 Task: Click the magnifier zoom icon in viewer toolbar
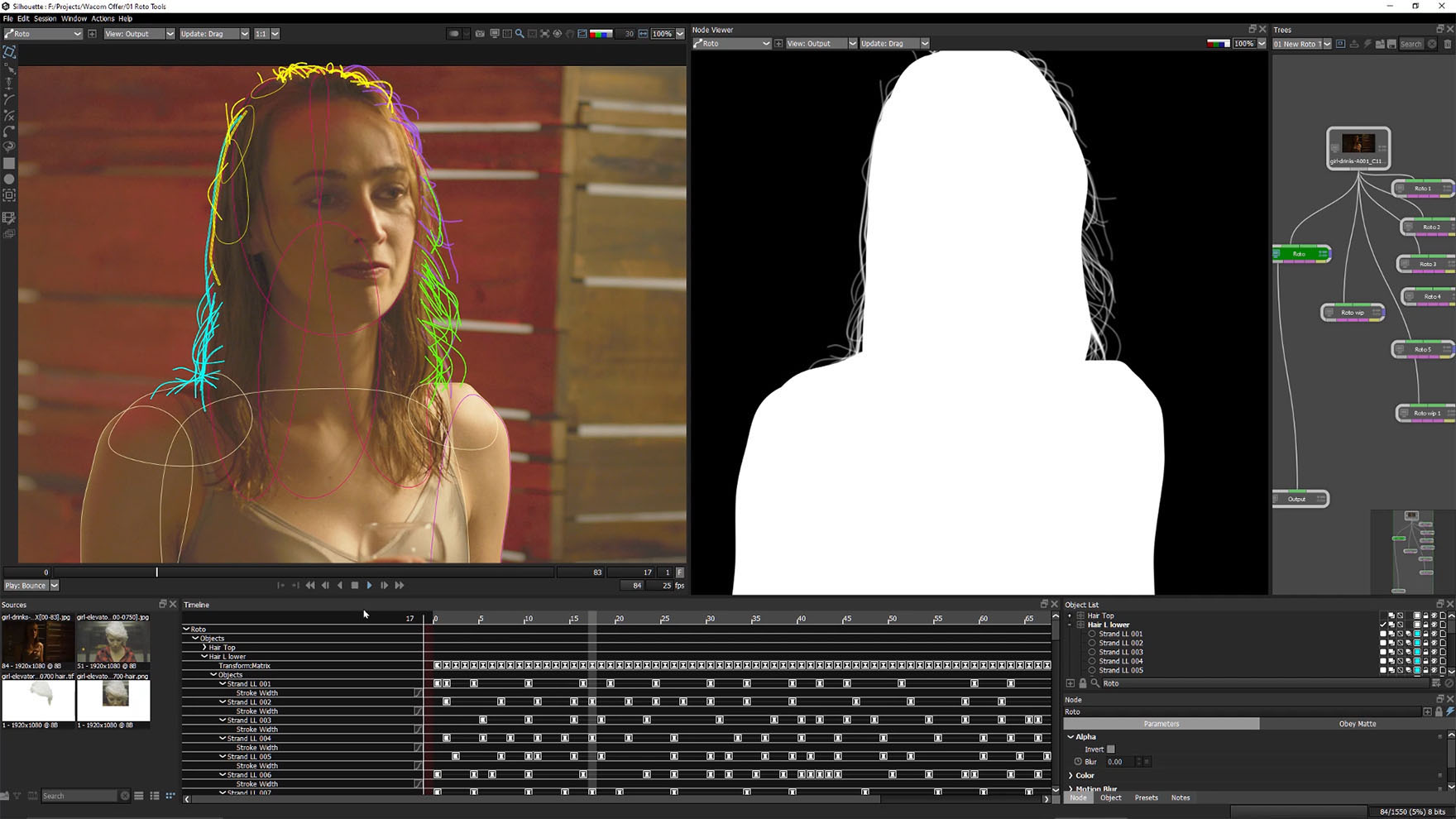coord(520,34)
